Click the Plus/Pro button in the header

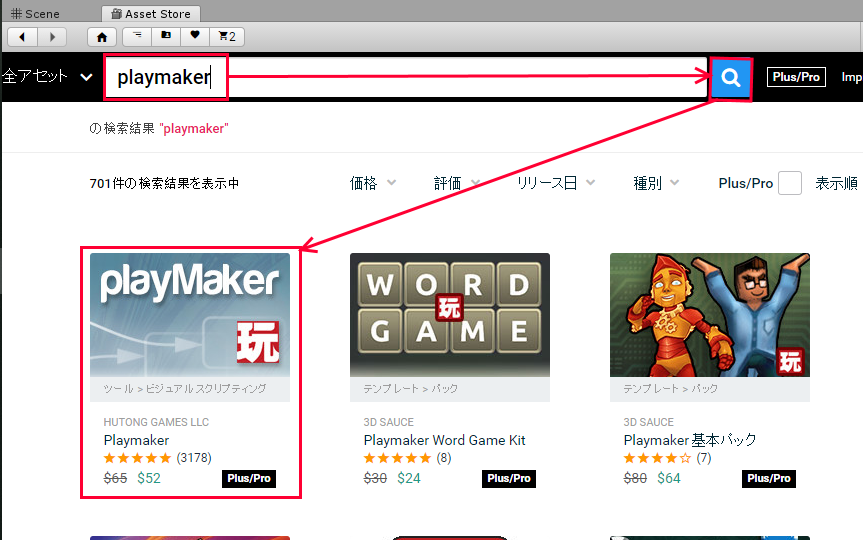pyautogui.click(x=796, y=77)
